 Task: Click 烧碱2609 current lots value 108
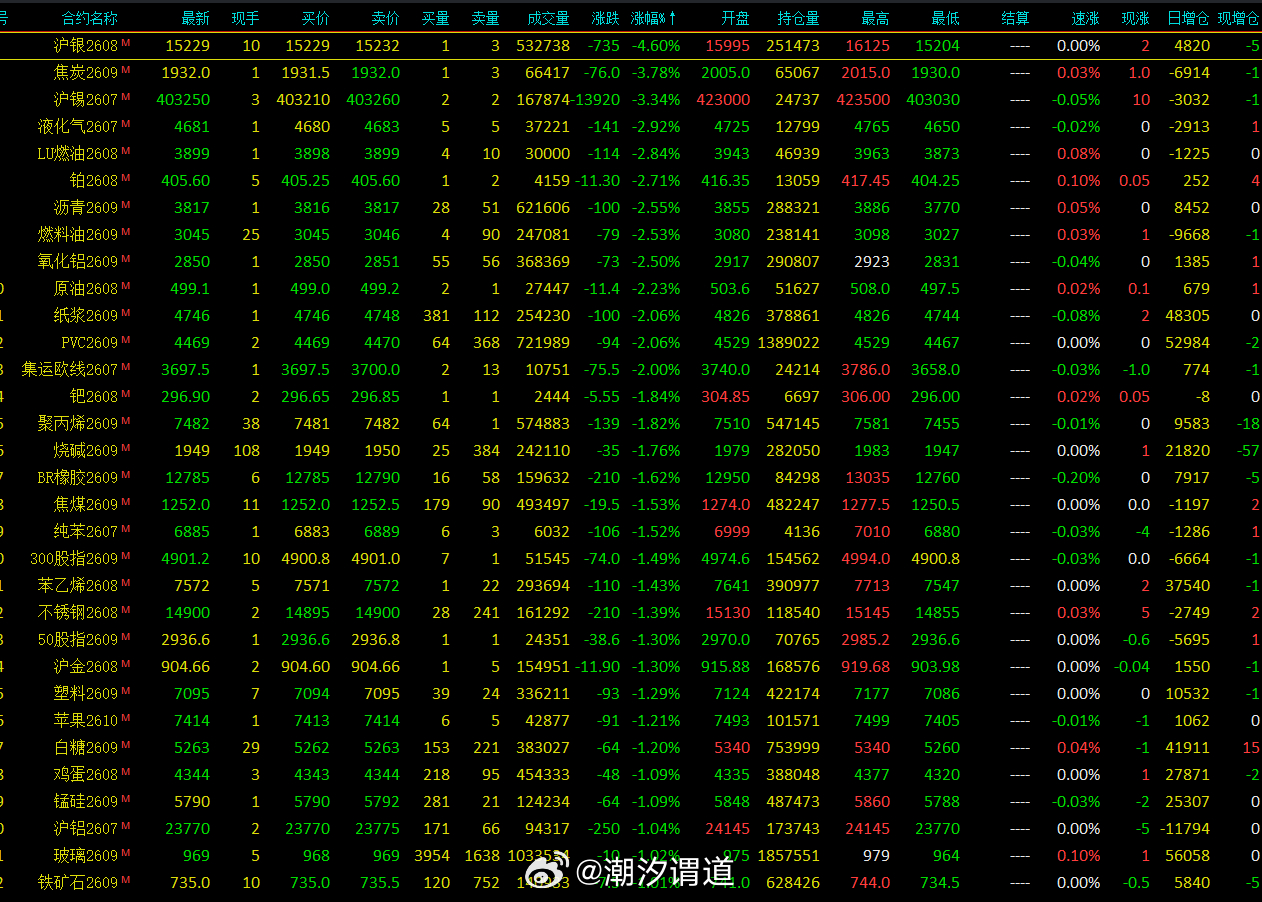click(247, 450)
